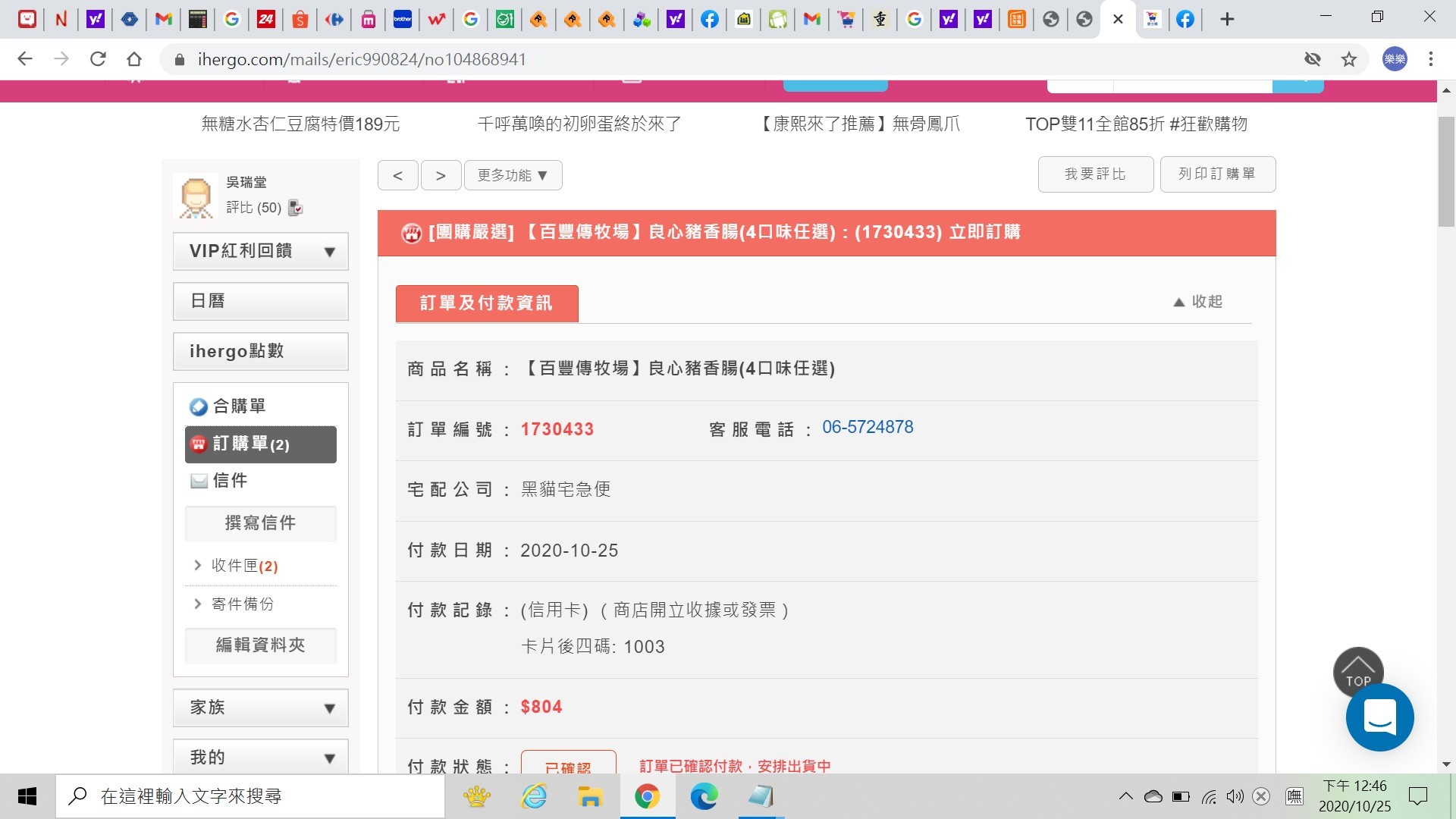Open the blue chat support widget
The image size is (1456, 819).
(x=1379, y=717)
